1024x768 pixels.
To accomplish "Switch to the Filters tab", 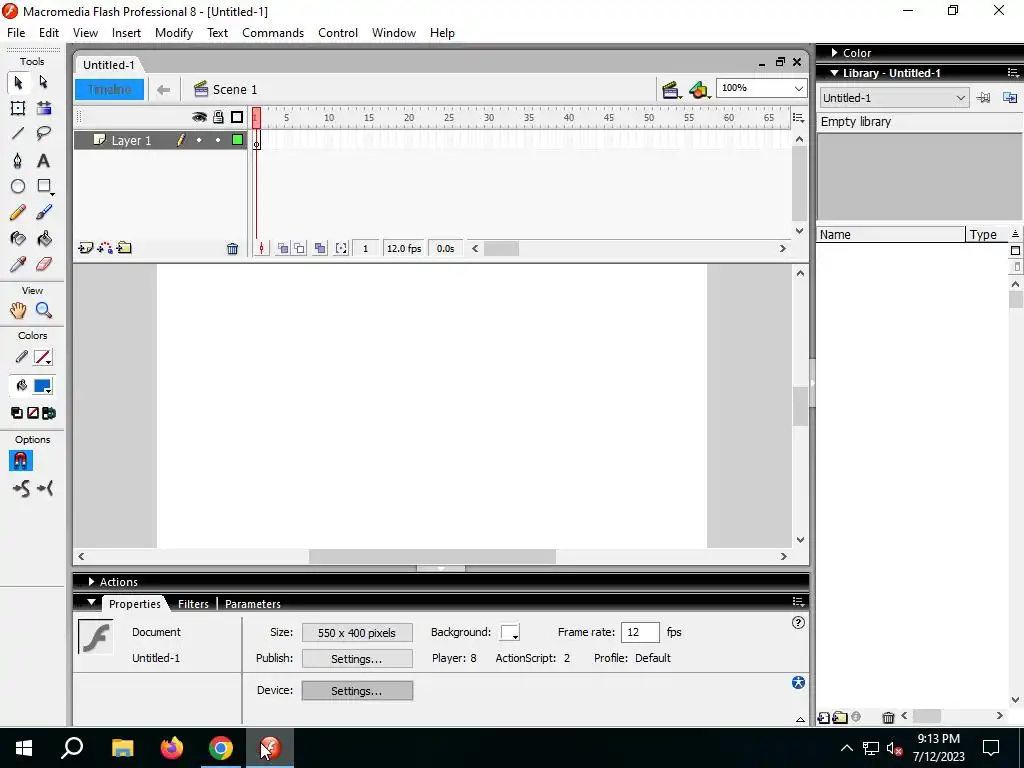I will pos(193,604).
